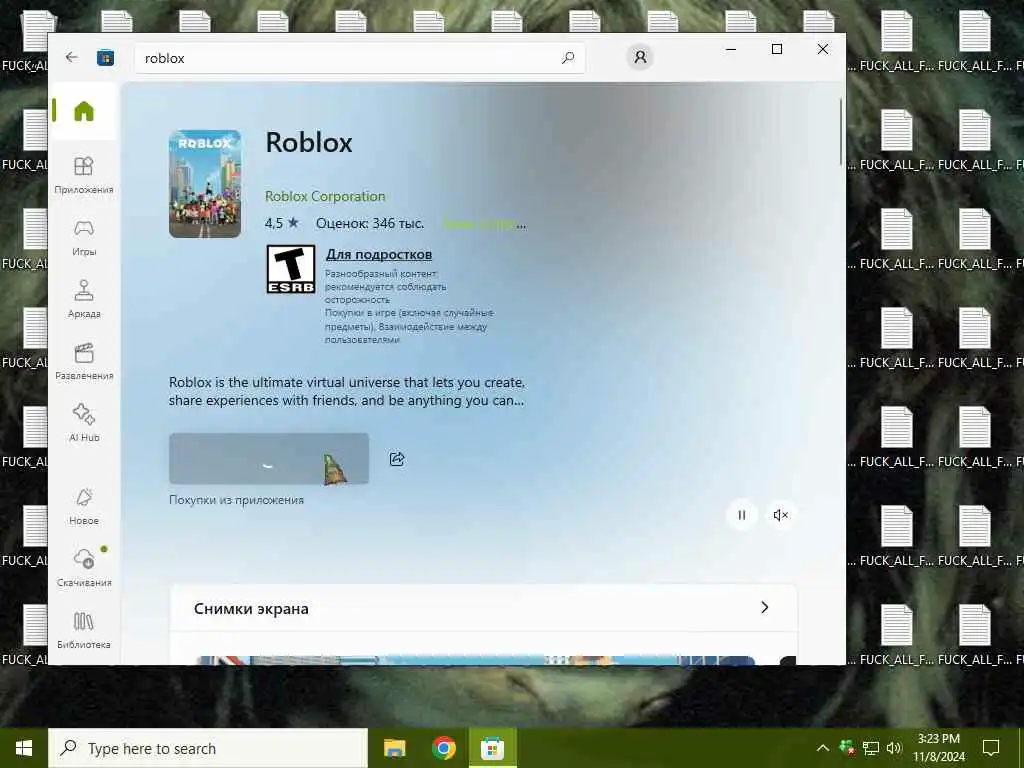Pause the trailer video
Screen dimensions: 1024x768
tap(741, 515)
